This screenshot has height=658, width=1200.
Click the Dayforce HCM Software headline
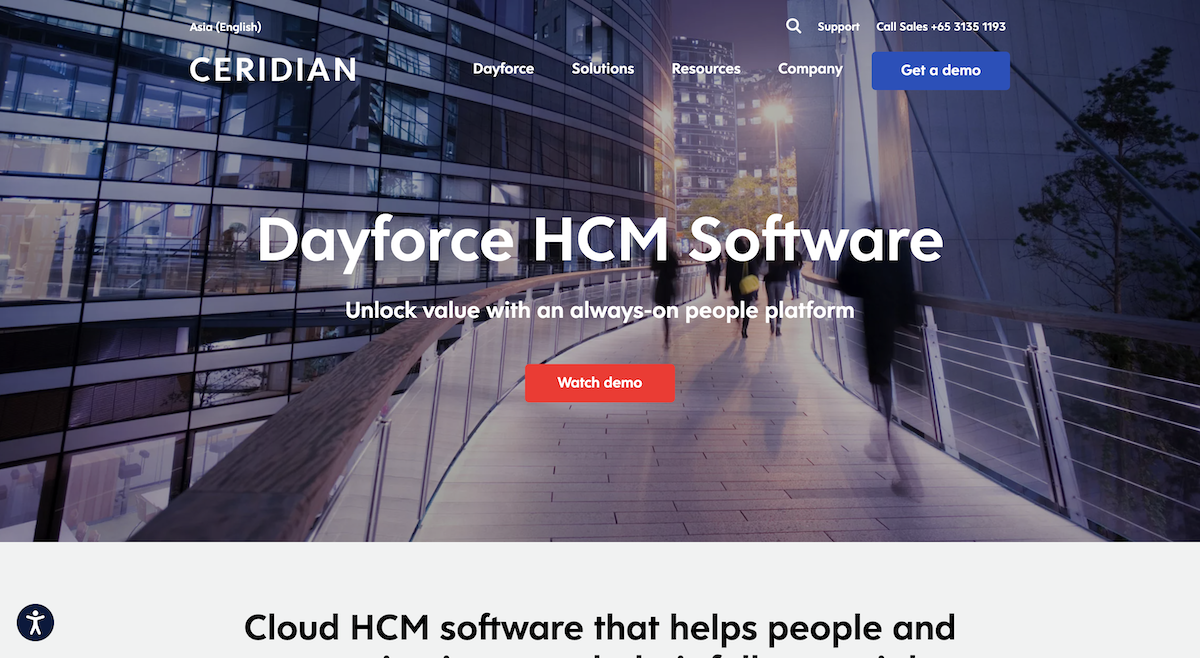[600, 241]
